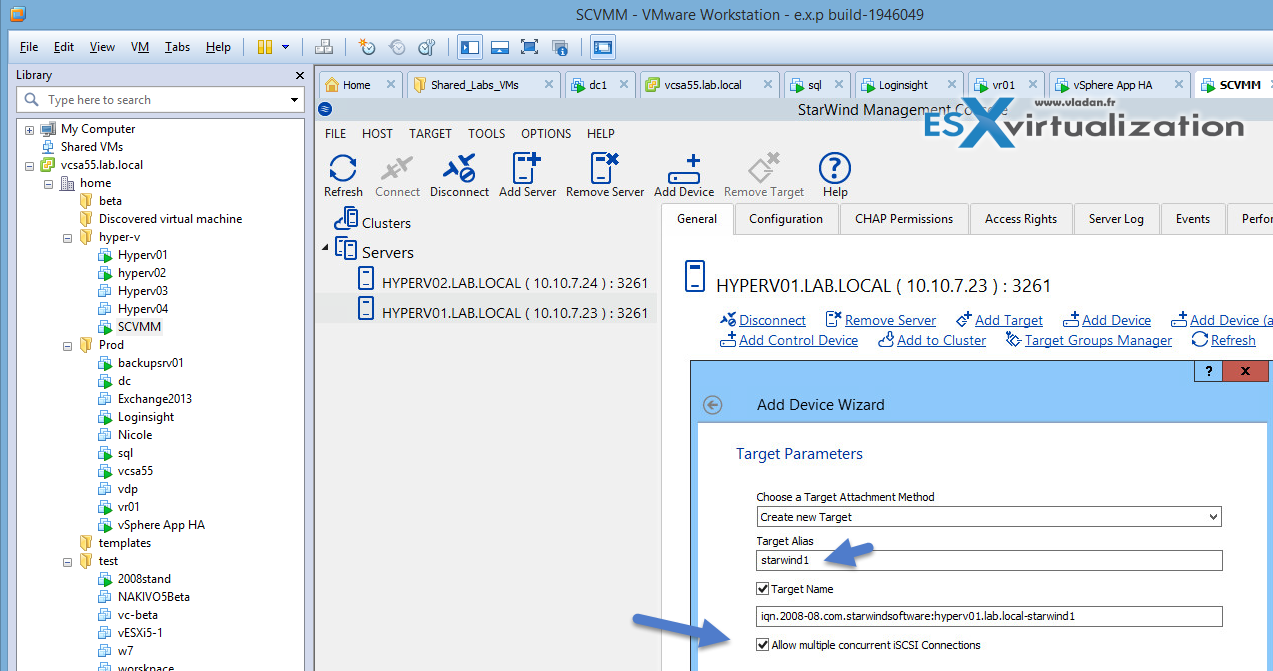Collapse the test folder node
1273x671 pixels.
[x=67, y=561]
